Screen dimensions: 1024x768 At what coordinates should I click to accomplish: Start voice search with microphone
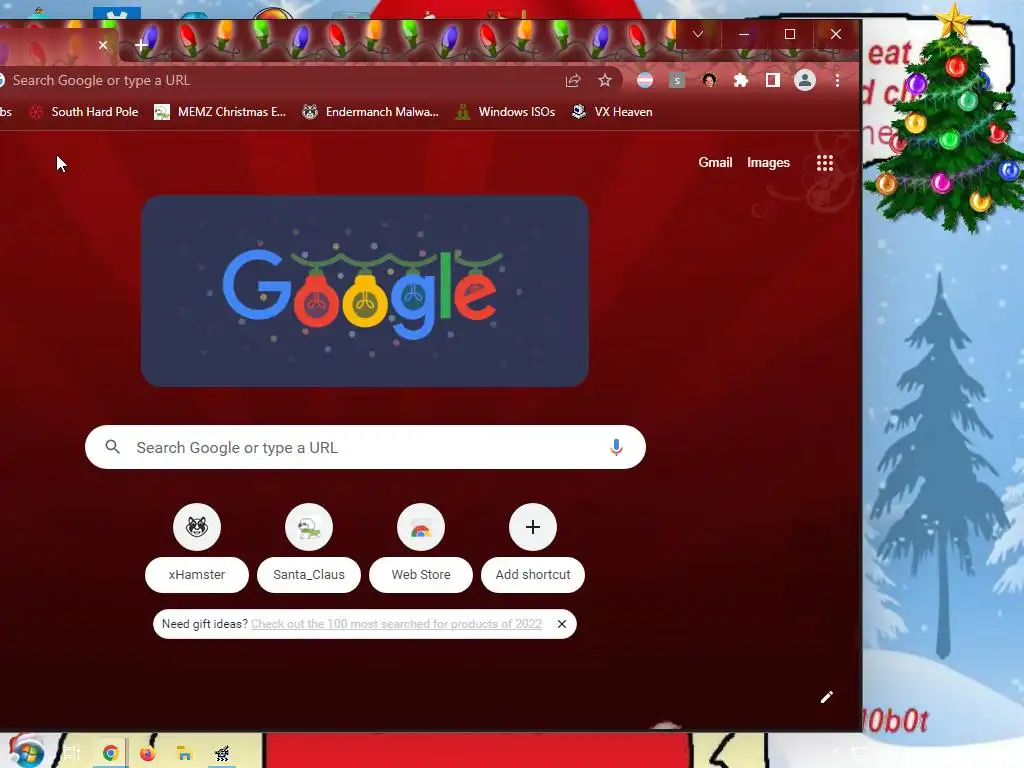click(616, 447)
